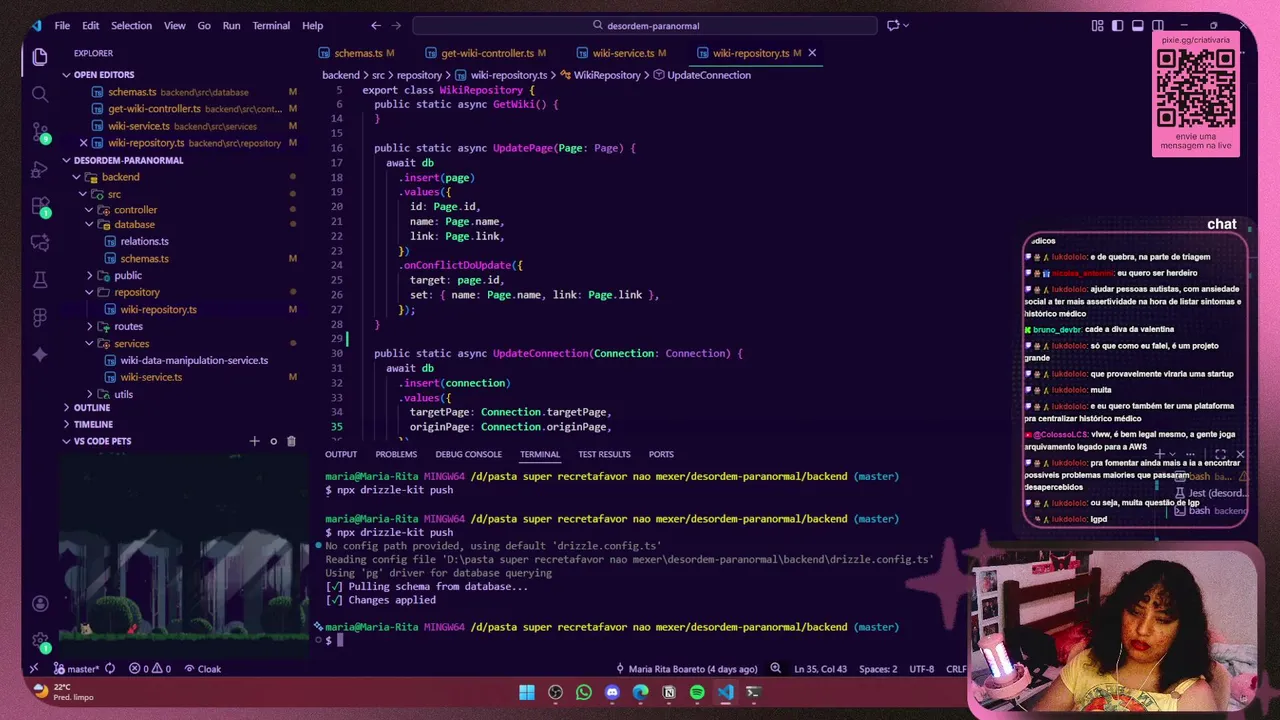Open the Windows Start button
1280x720 pixels.
pyautogui.click(x=527, y=692)
